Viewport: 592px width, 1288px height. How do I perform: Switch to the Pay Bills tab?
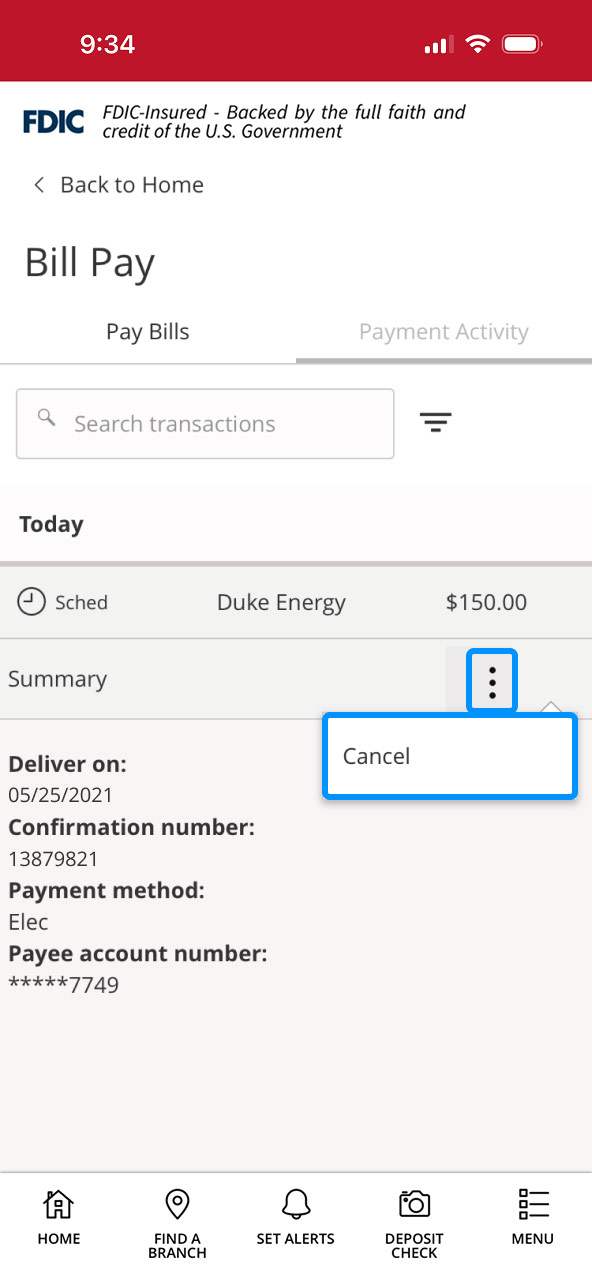coord(147,331)
